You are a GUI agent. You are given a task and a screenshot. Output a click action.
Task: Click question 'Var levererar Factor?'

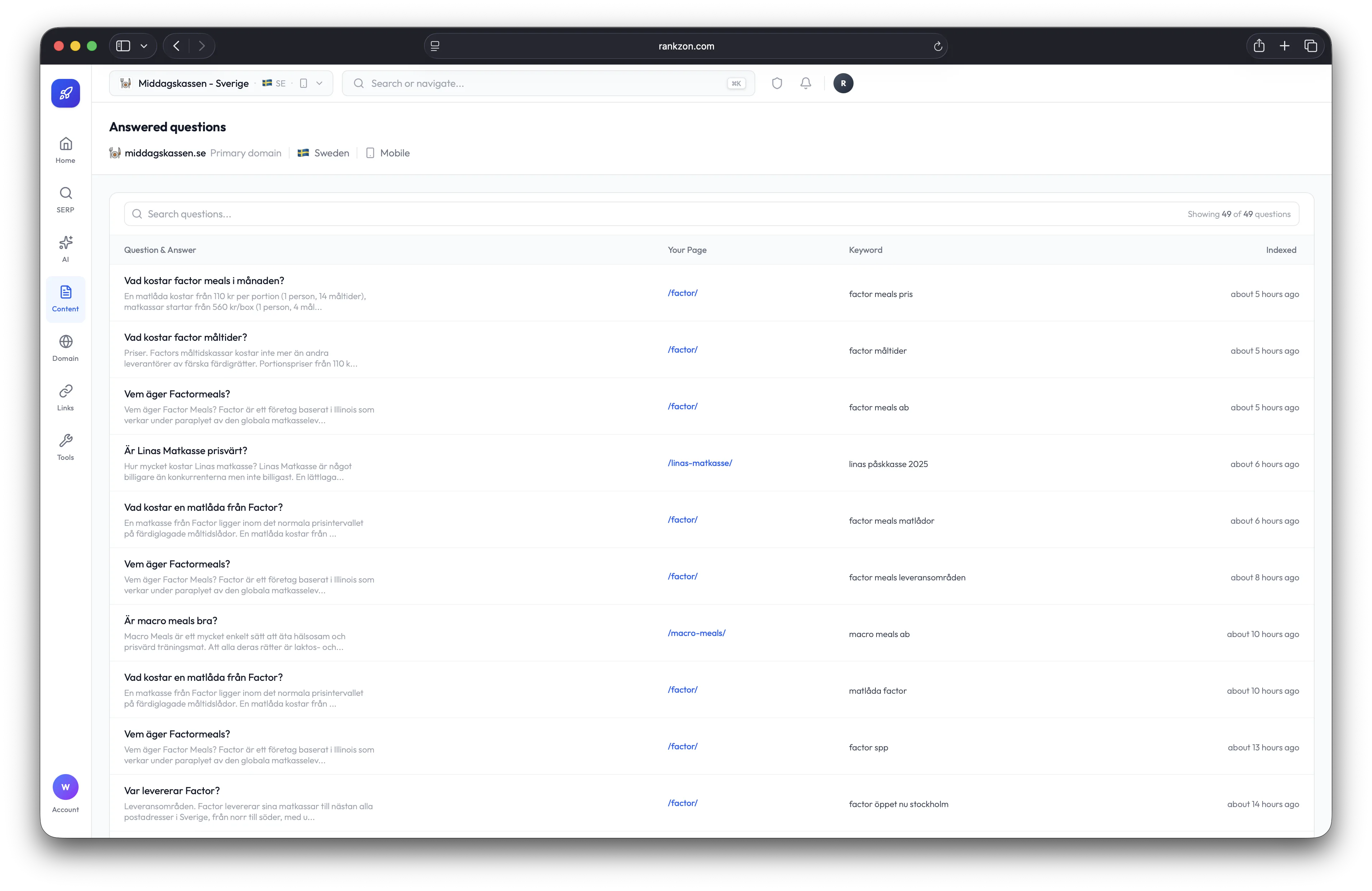click(x=172, y=791)
